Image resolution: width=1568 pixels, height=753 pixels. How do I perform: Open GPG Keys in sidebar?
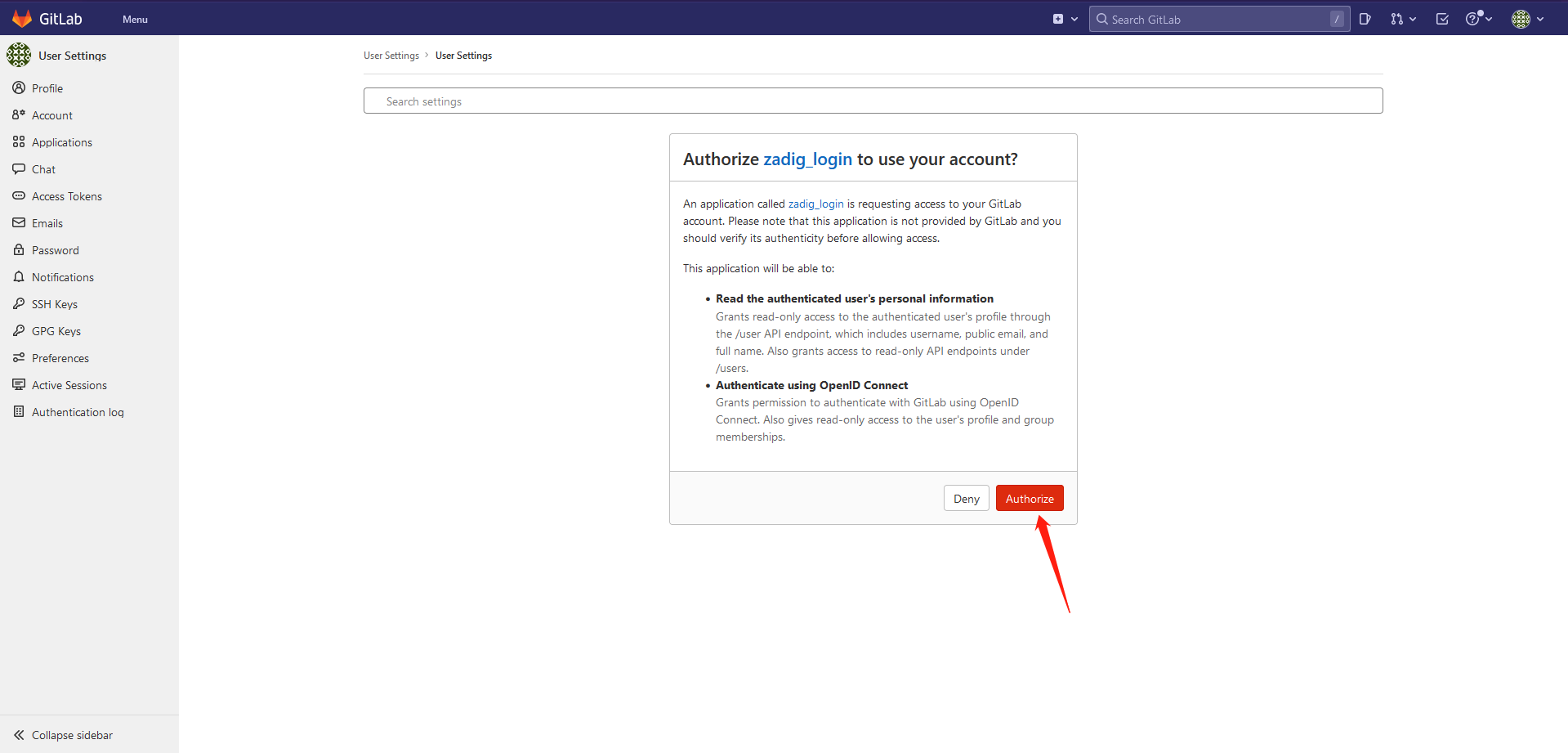[56, 331]
